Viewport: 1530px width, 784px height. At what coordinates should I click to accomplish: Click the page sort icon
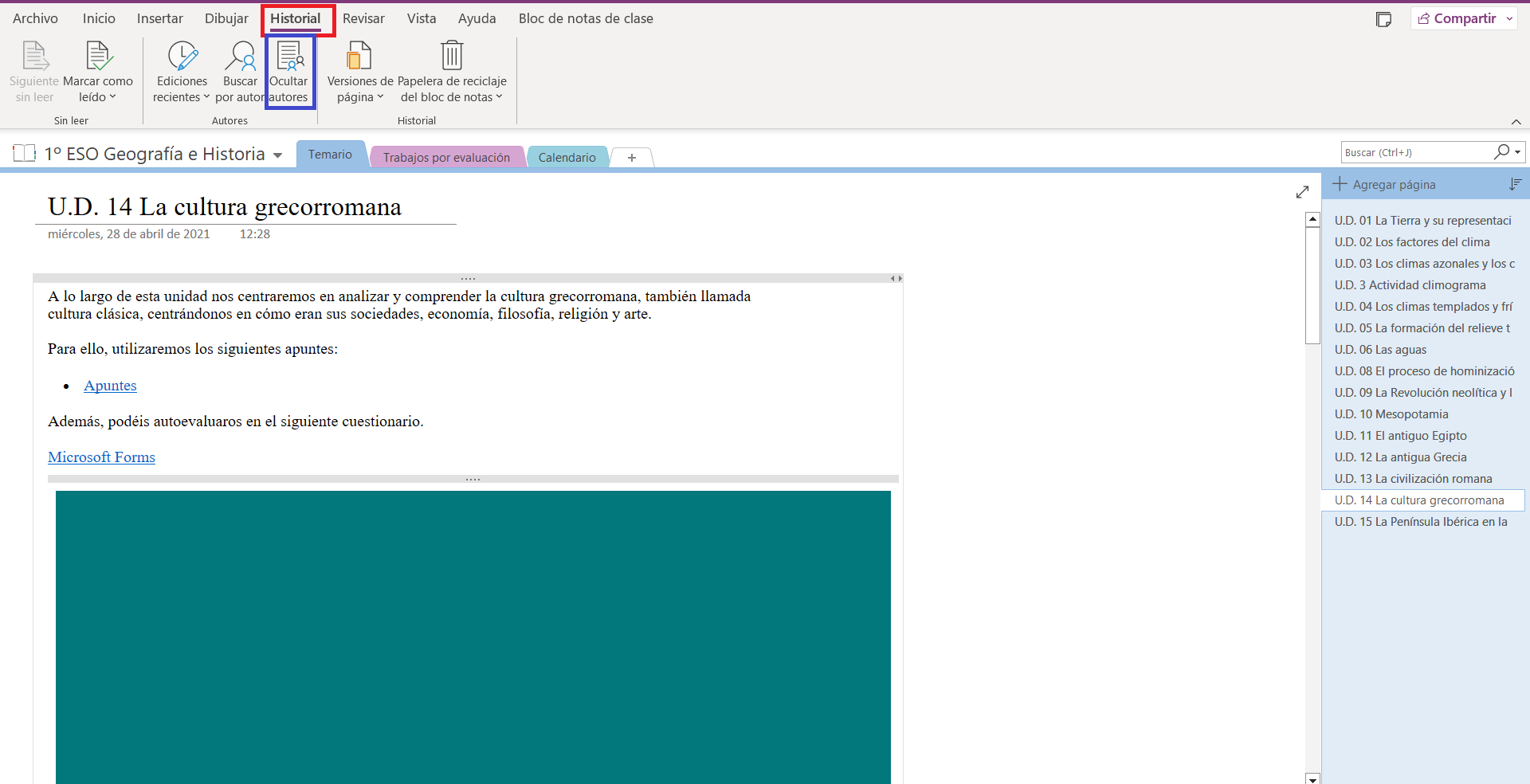1515,184
